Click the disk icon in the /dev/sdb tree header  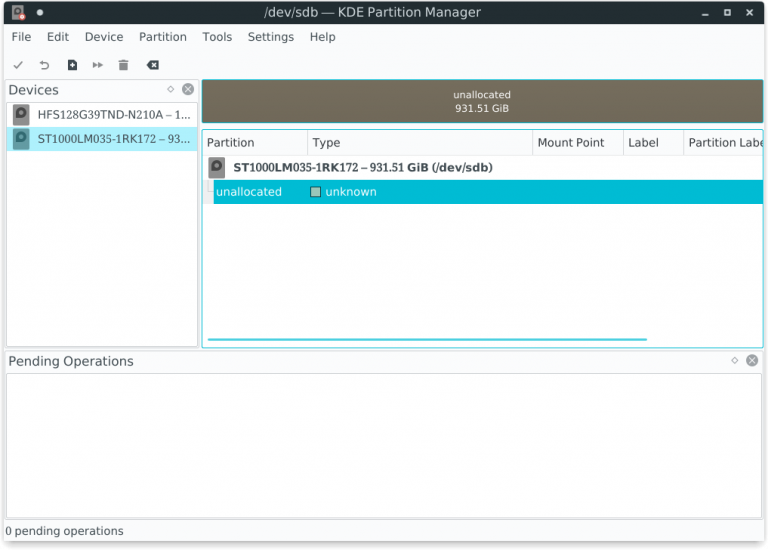(x=216, y=167)
